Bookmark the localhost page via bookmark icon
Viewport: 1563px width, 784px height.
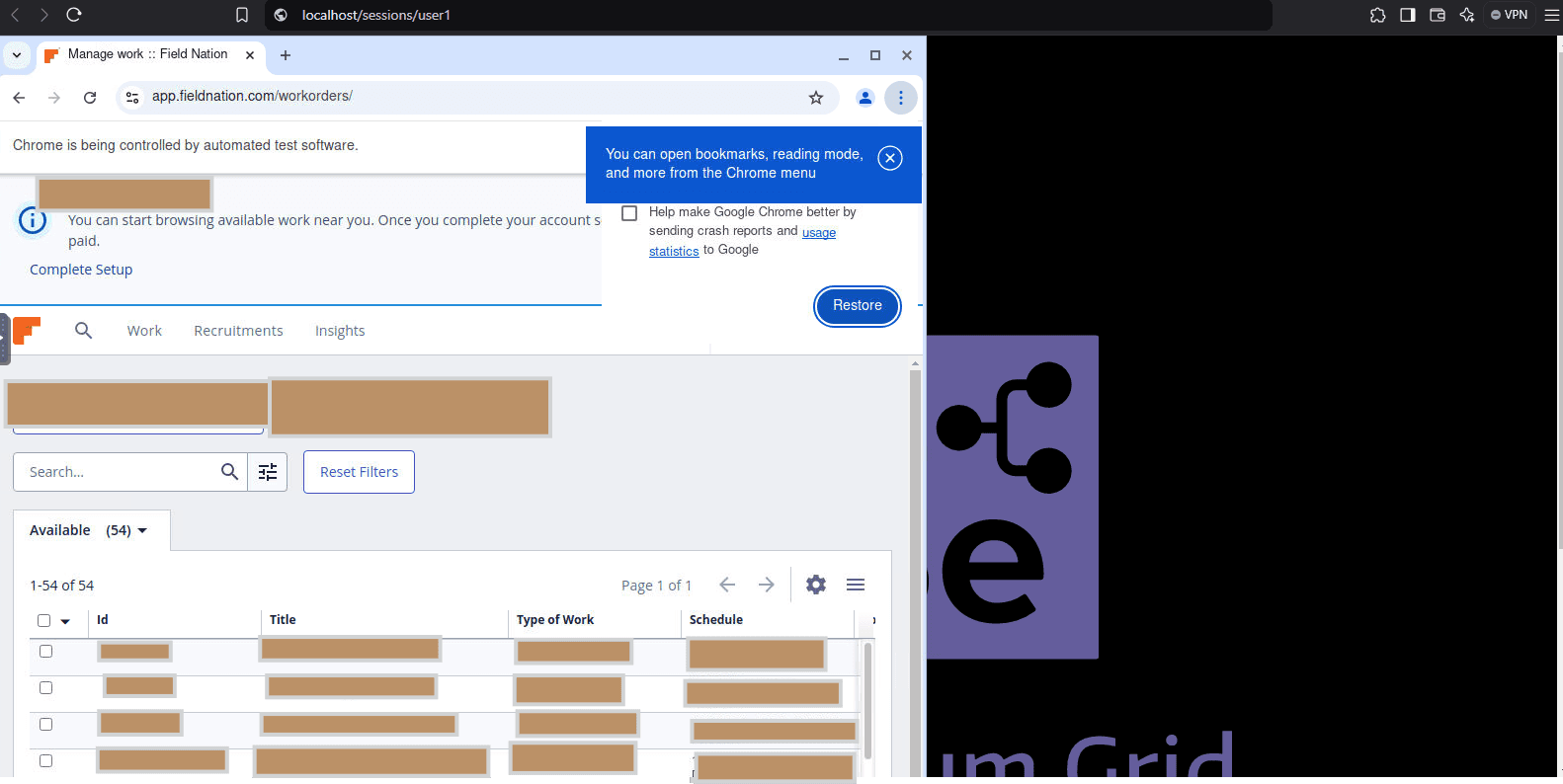coord(242,15)
